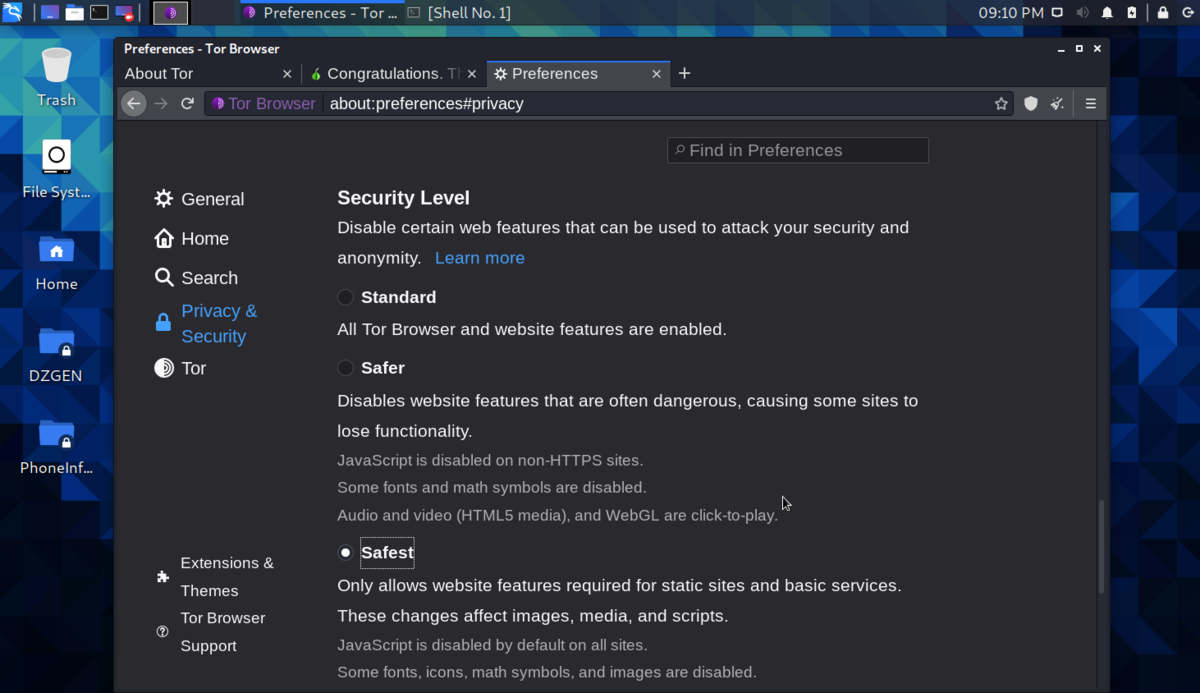Open the notifications bell icon
Viewport: 1200px width, 693px height.
point(1107,13)
